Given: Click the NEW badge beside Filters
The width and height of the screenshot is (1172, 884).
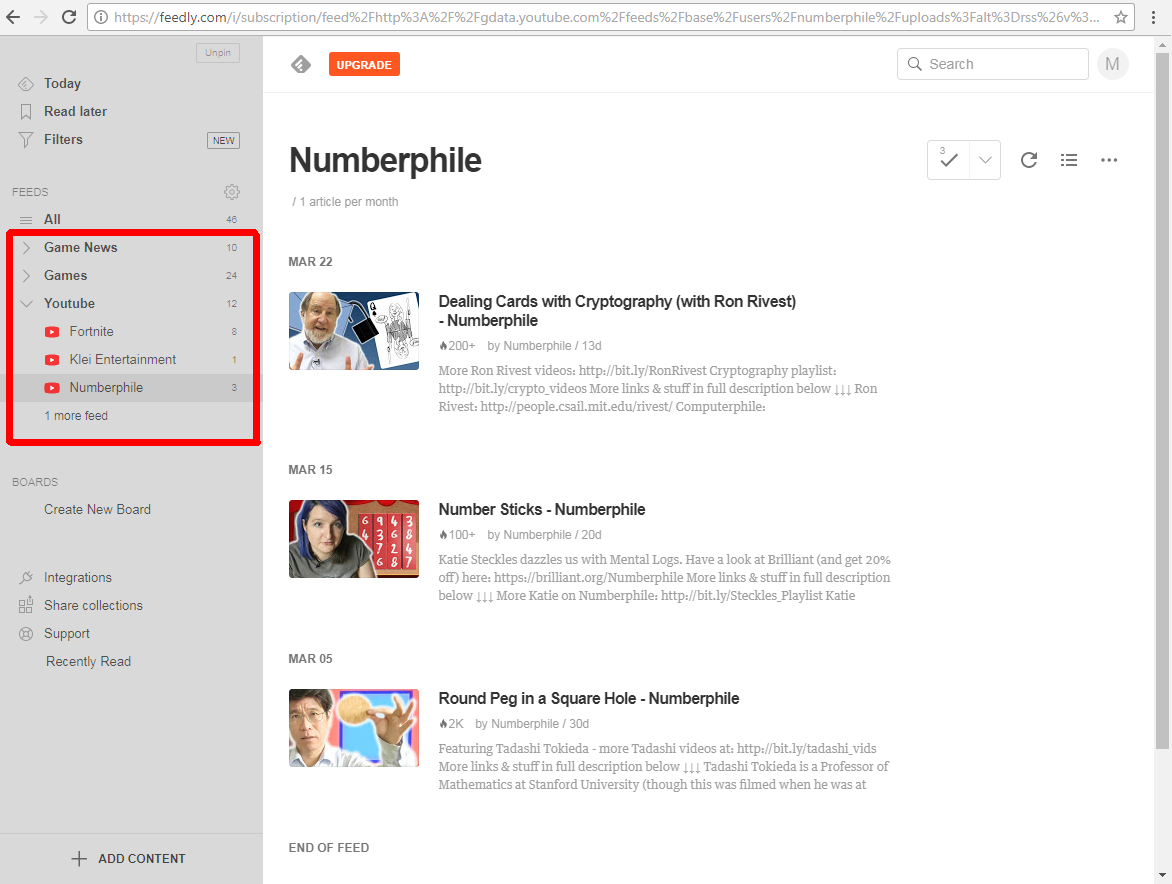Looking at the screenshot, I should 223,140.
